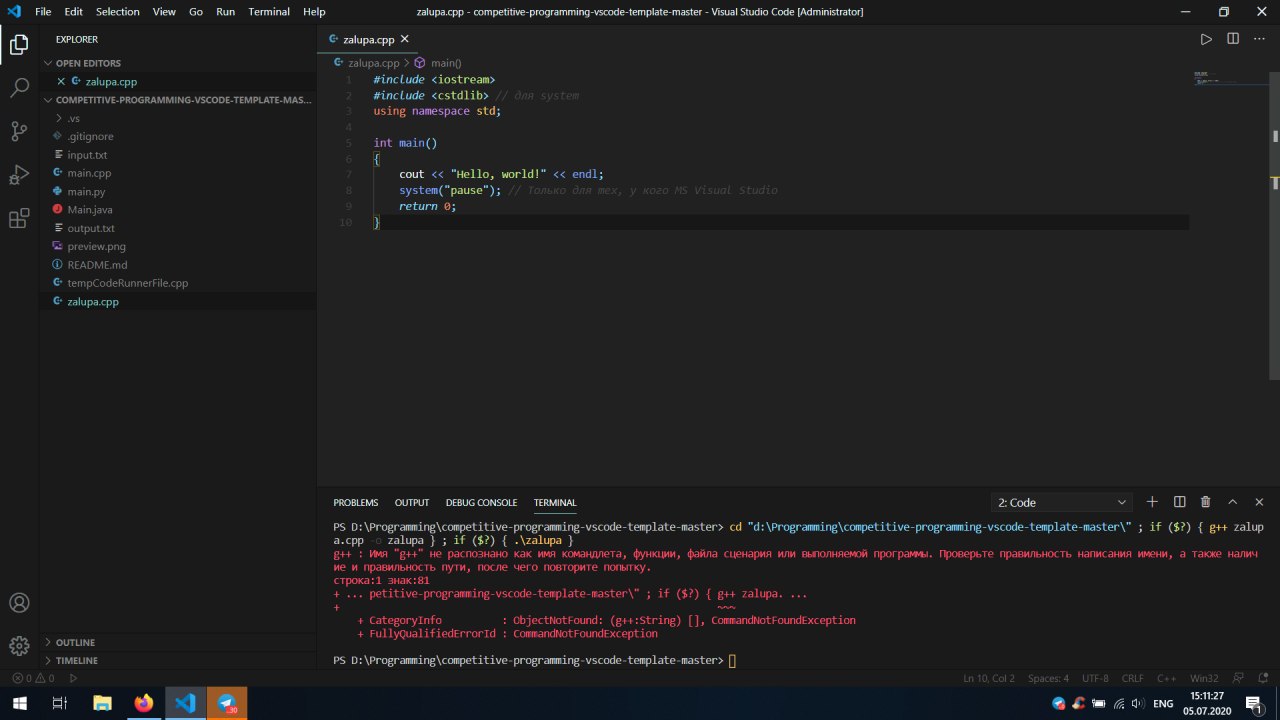Switch to the OUTPUT panel tab
The width and height of the screenshot is (1280, 720).
[412, 503]
